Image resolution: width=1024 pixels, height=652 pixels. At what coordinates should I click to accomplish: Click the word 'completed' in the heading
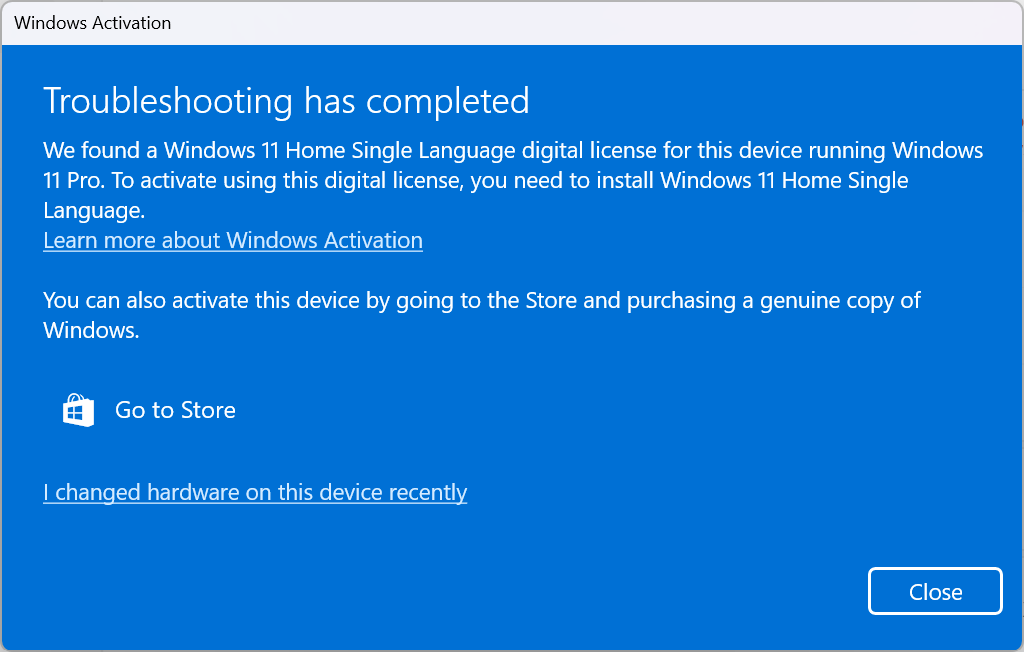click(x=447, y=101)
